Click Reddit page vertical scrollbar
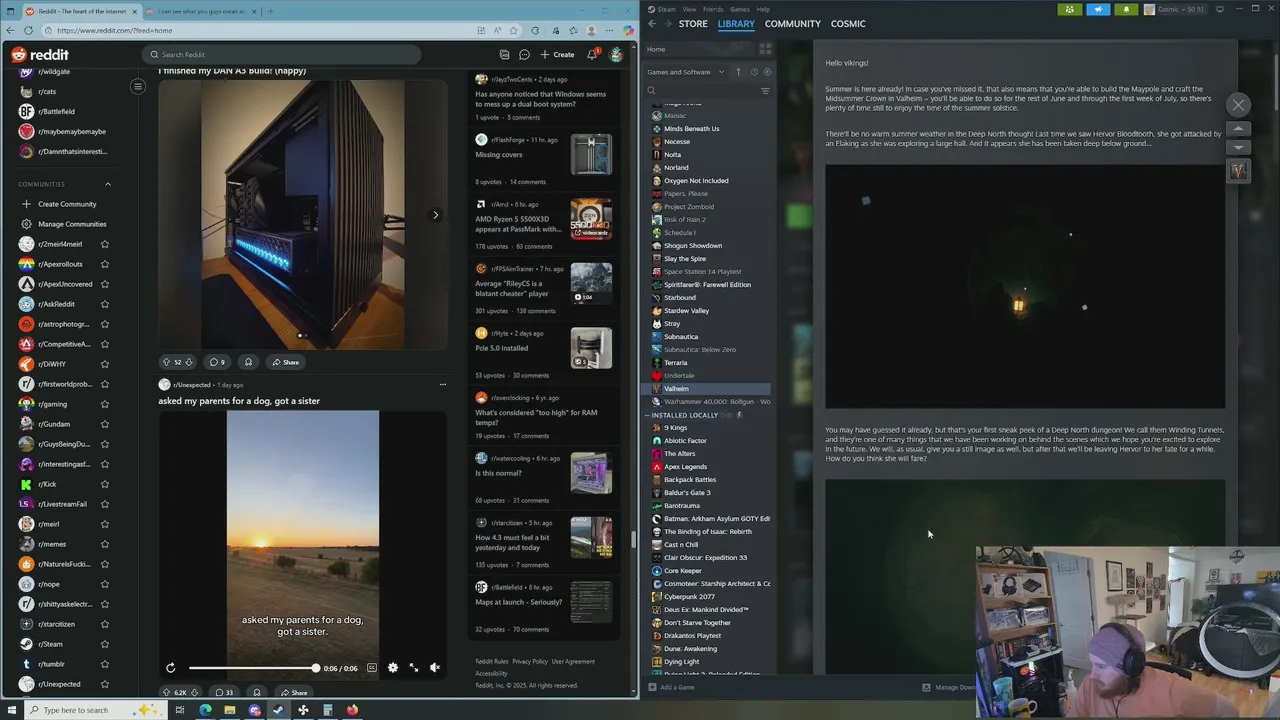 coord(634,540)
